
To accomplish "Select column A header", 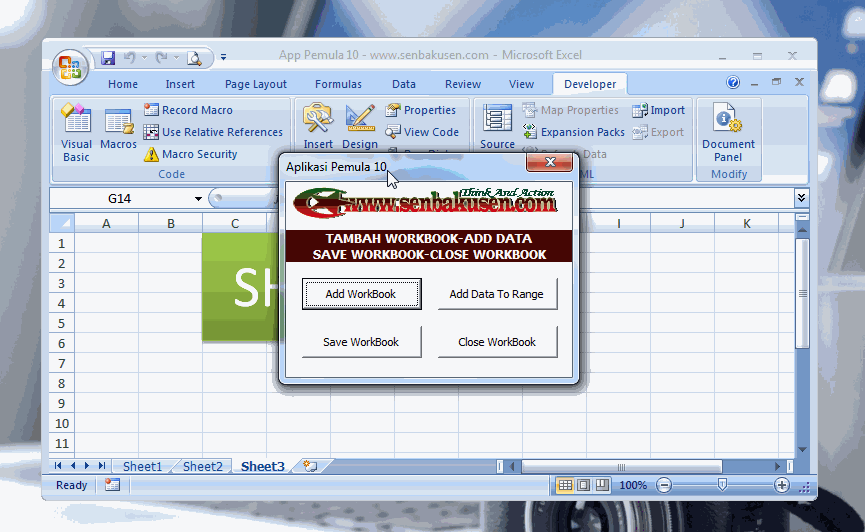I will [106, 224].
